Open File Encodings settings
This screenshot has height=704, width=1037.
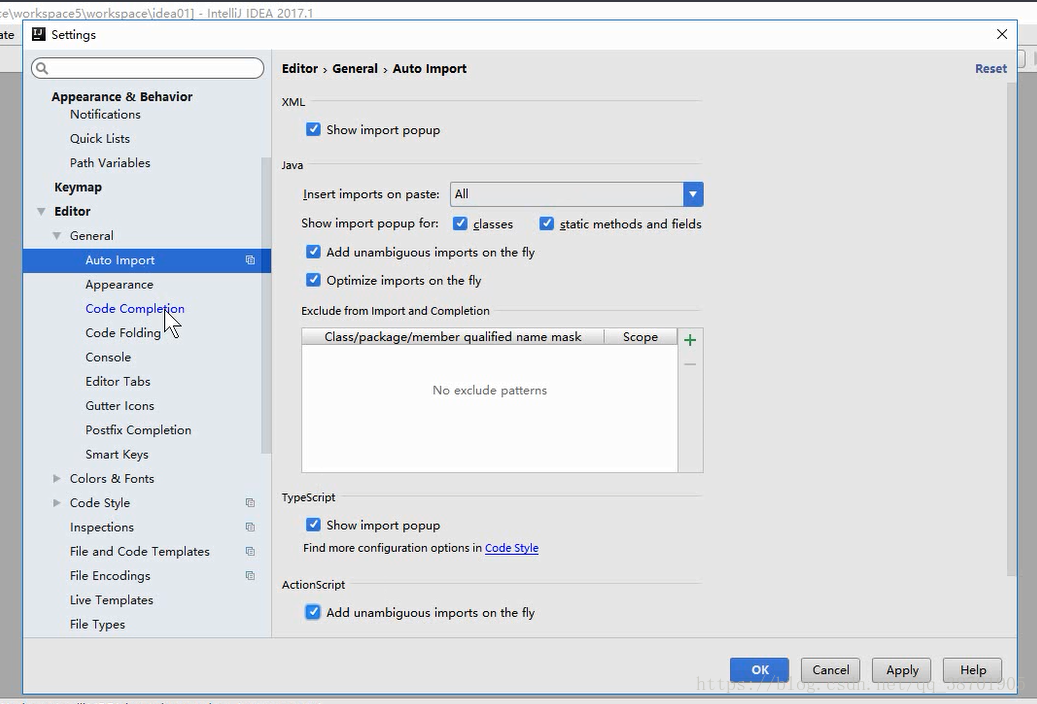(x=110, y=576)
